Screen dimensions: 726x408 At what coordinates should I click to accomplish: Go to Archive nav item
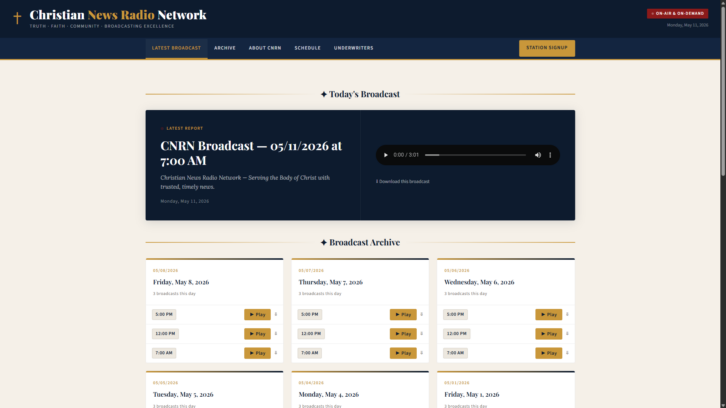pyautogui.click(x=225, y=48)
